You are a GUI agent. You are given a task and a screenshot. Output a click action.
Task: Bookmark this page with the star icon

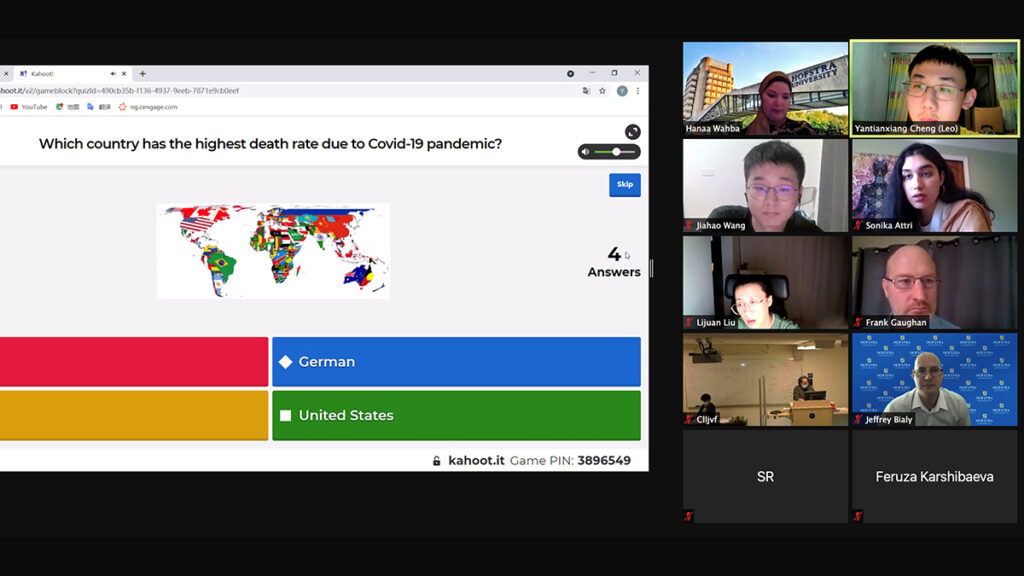602,91
